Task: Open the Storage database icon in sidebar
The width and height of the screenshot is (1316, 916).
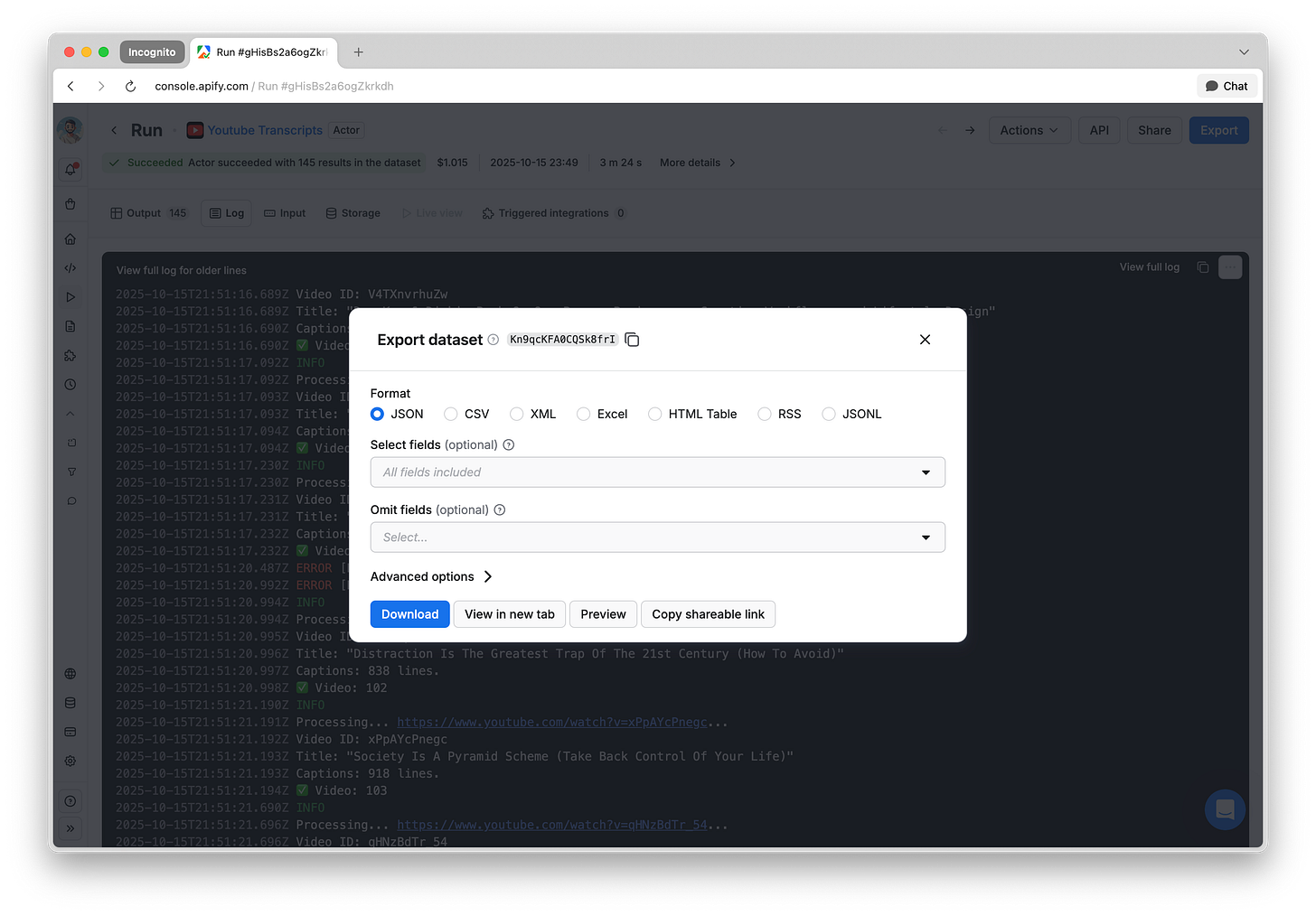Action: [70, 703]
